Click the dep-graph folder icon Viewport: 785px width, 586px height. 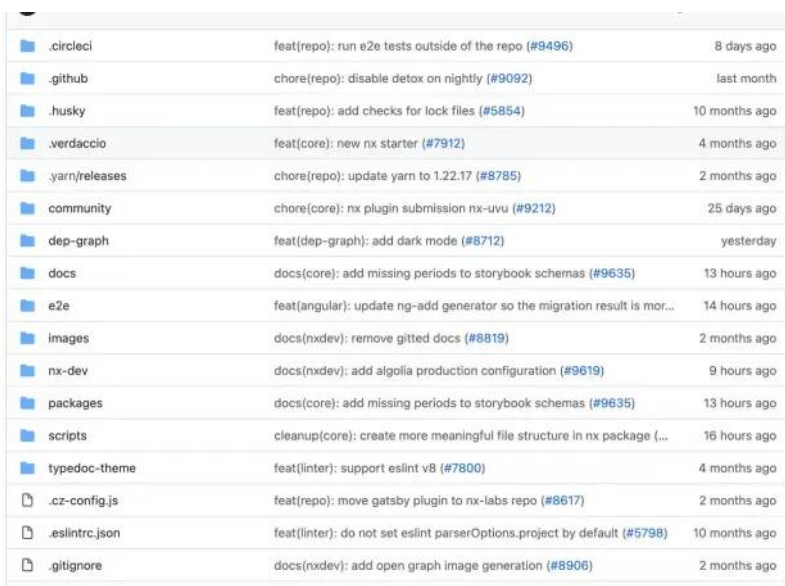pos(28,241)
